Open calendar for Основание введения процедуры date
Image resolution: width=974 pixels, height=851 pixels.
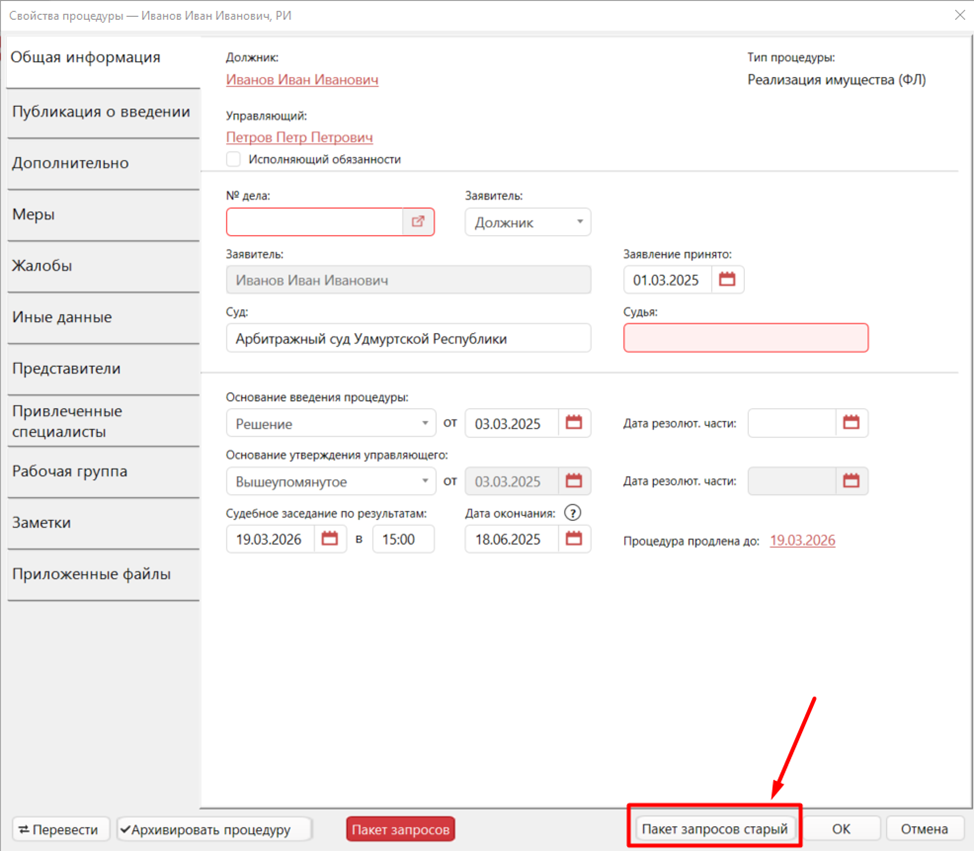574,423
